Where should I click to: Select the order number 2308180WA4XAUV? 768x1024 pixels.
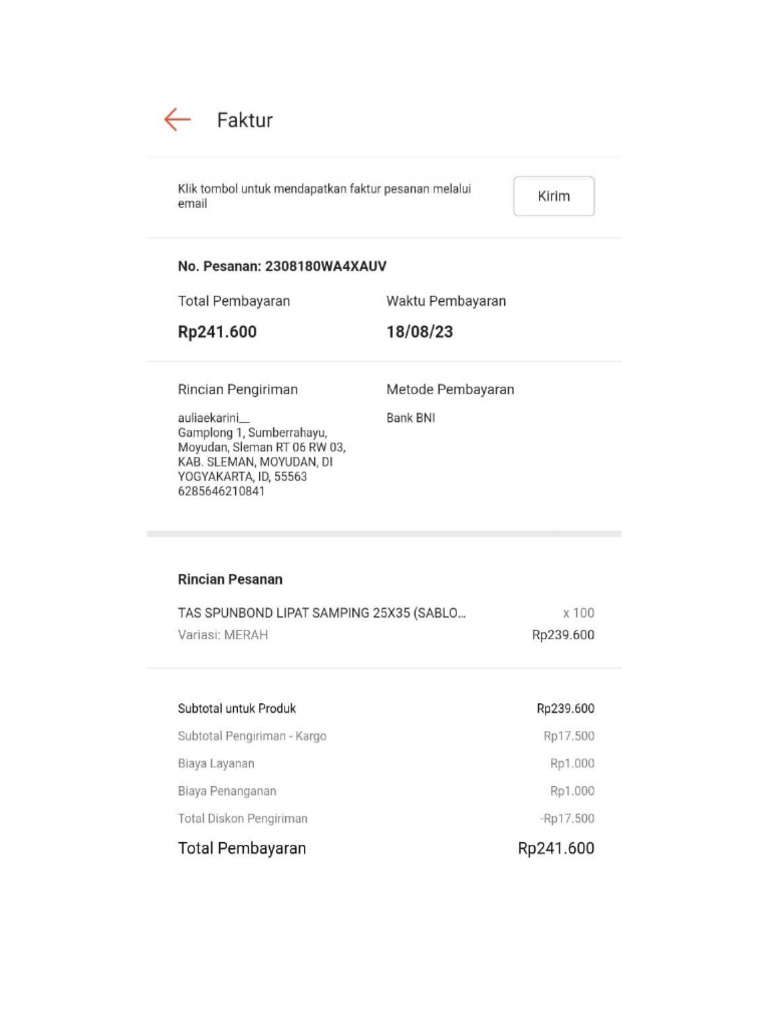tap(324, 266)
